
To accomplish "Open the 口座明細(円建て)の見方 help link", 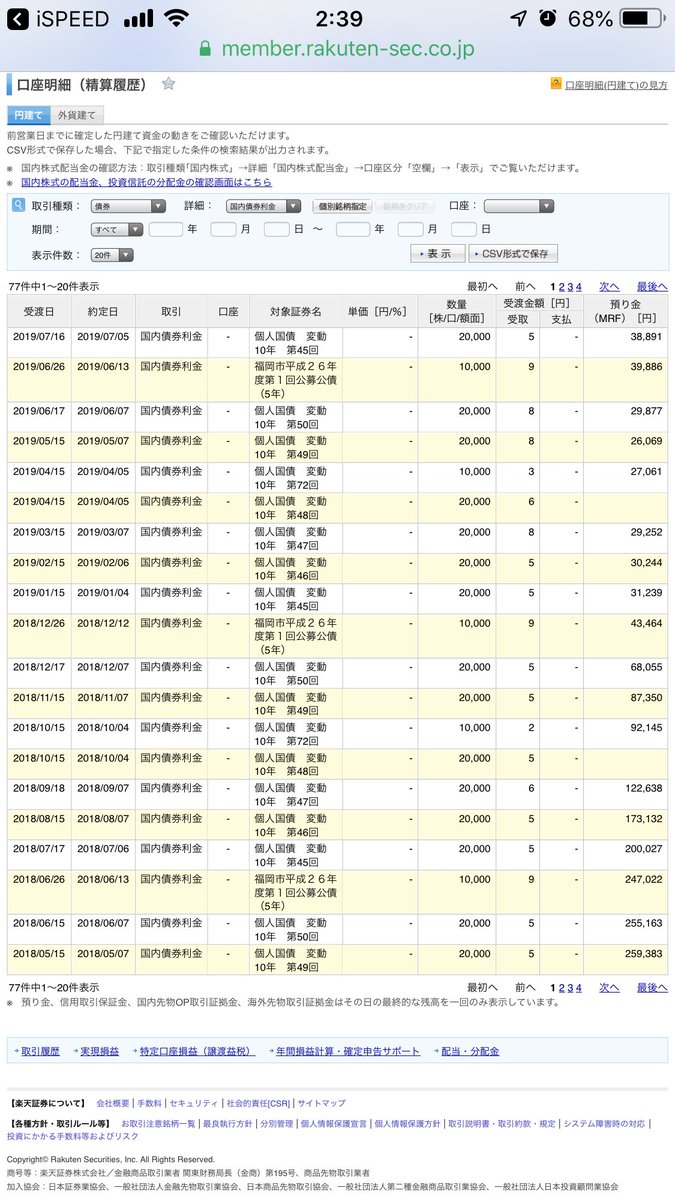I will 616,85.
